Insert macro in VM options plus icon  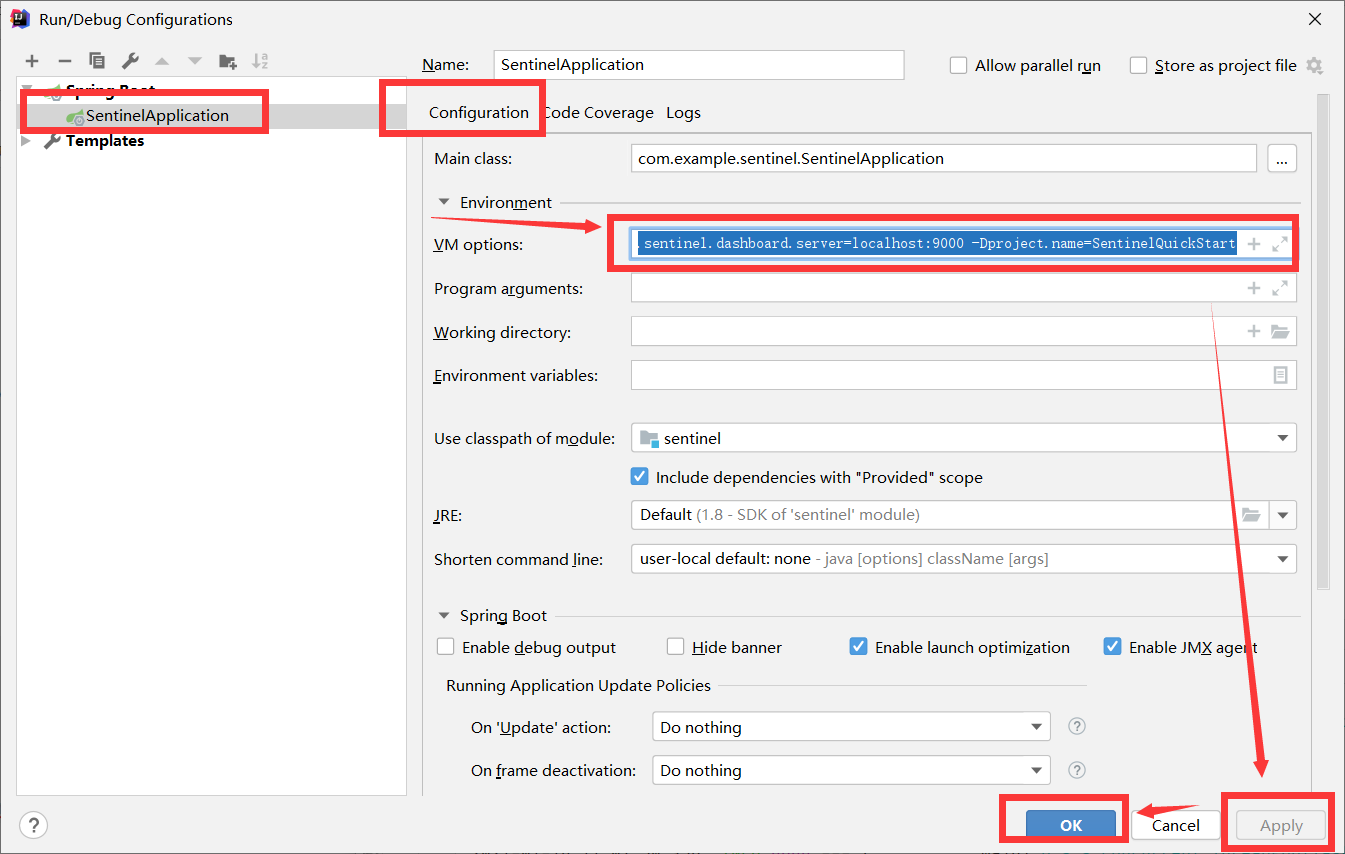coord(1254,244)
